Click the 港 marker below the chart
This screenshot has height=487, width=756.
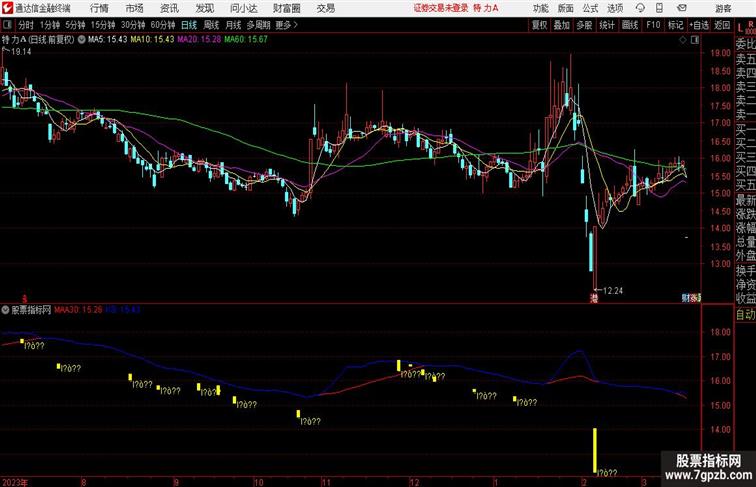(594, 298)
